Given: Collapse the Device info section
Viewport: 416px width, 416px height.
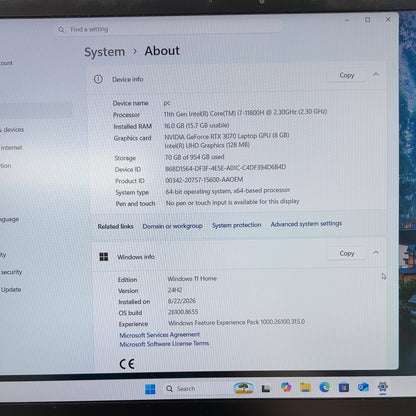Looking at the screenshot, I should 376,75.
